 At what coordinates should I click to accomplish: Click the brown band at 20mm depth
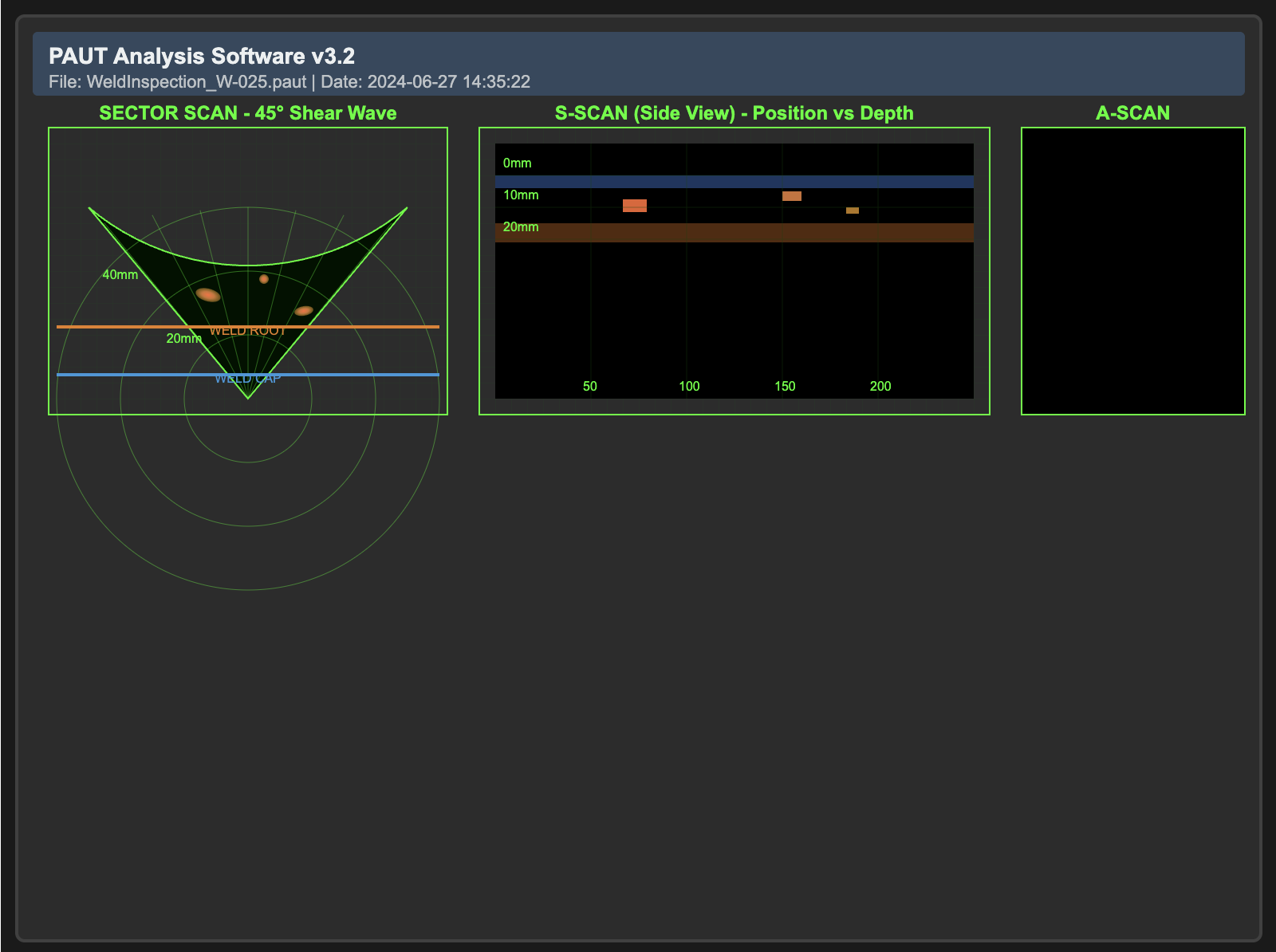(x=734, y=233)
